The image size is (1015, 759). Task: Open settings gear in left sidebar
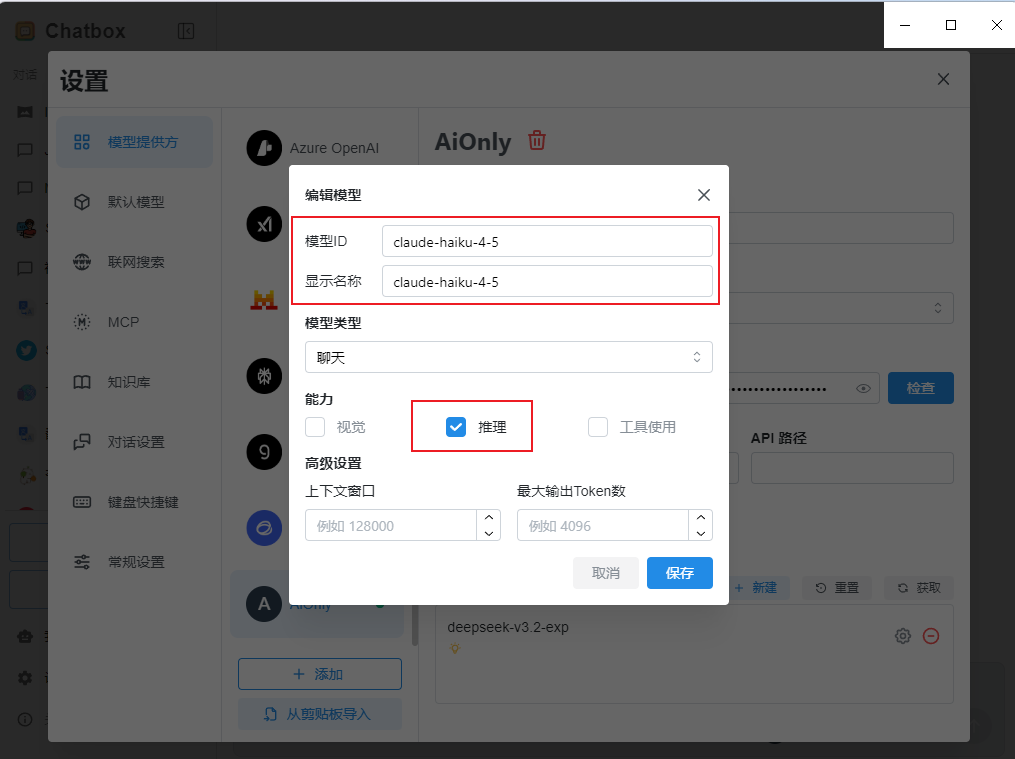(x=25, y=677)
